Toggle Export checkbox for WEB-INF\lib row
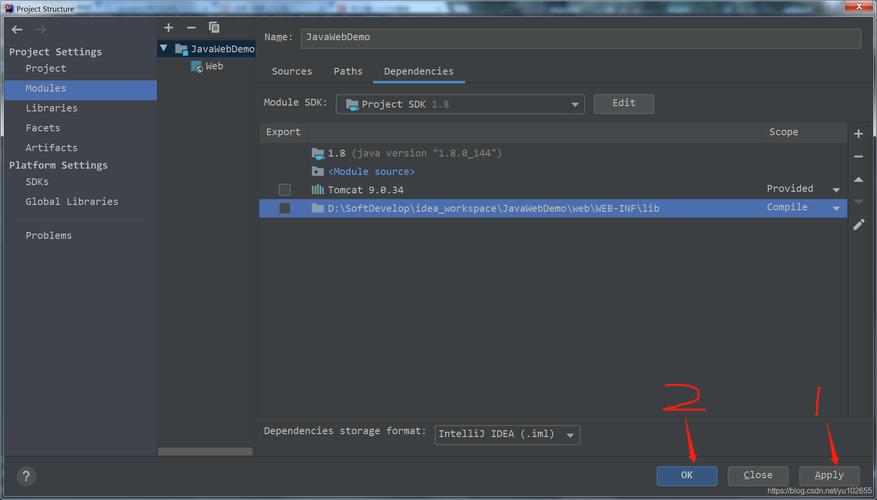The width and height of the screenshot is (877, 500). (x=285, y=208)
